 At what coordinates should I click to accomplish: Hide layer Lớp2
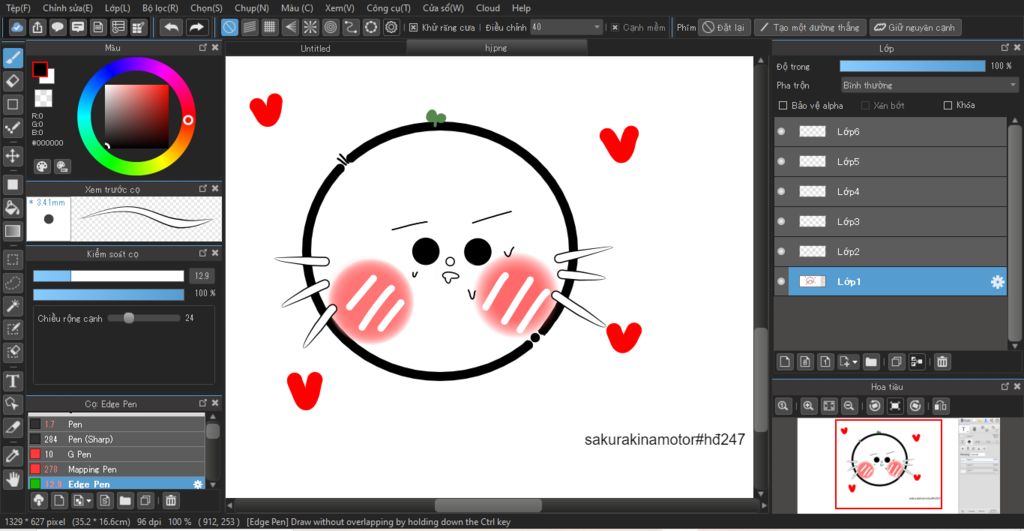781,252
